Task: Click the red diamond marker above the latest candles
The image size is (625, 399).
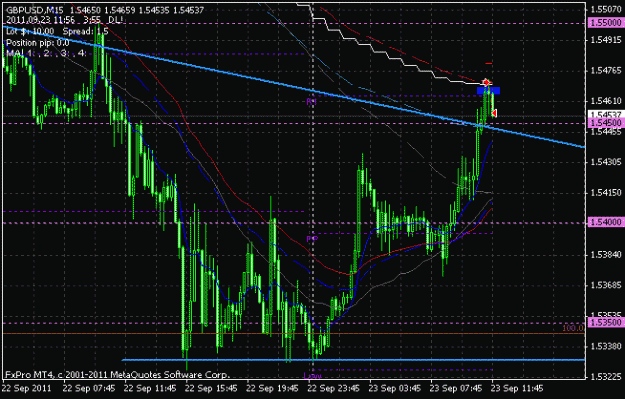Action: tap(486, 83)
